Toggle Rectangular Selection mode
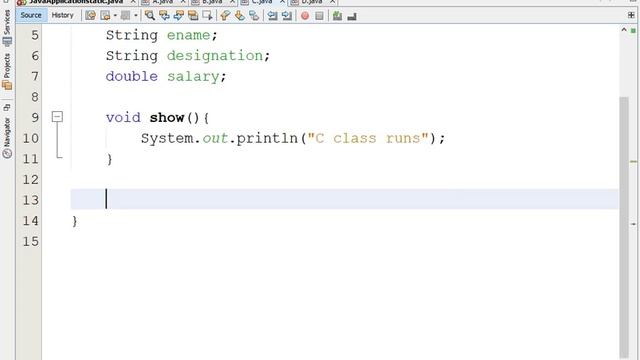640x360 pixels. click(207, 16)
